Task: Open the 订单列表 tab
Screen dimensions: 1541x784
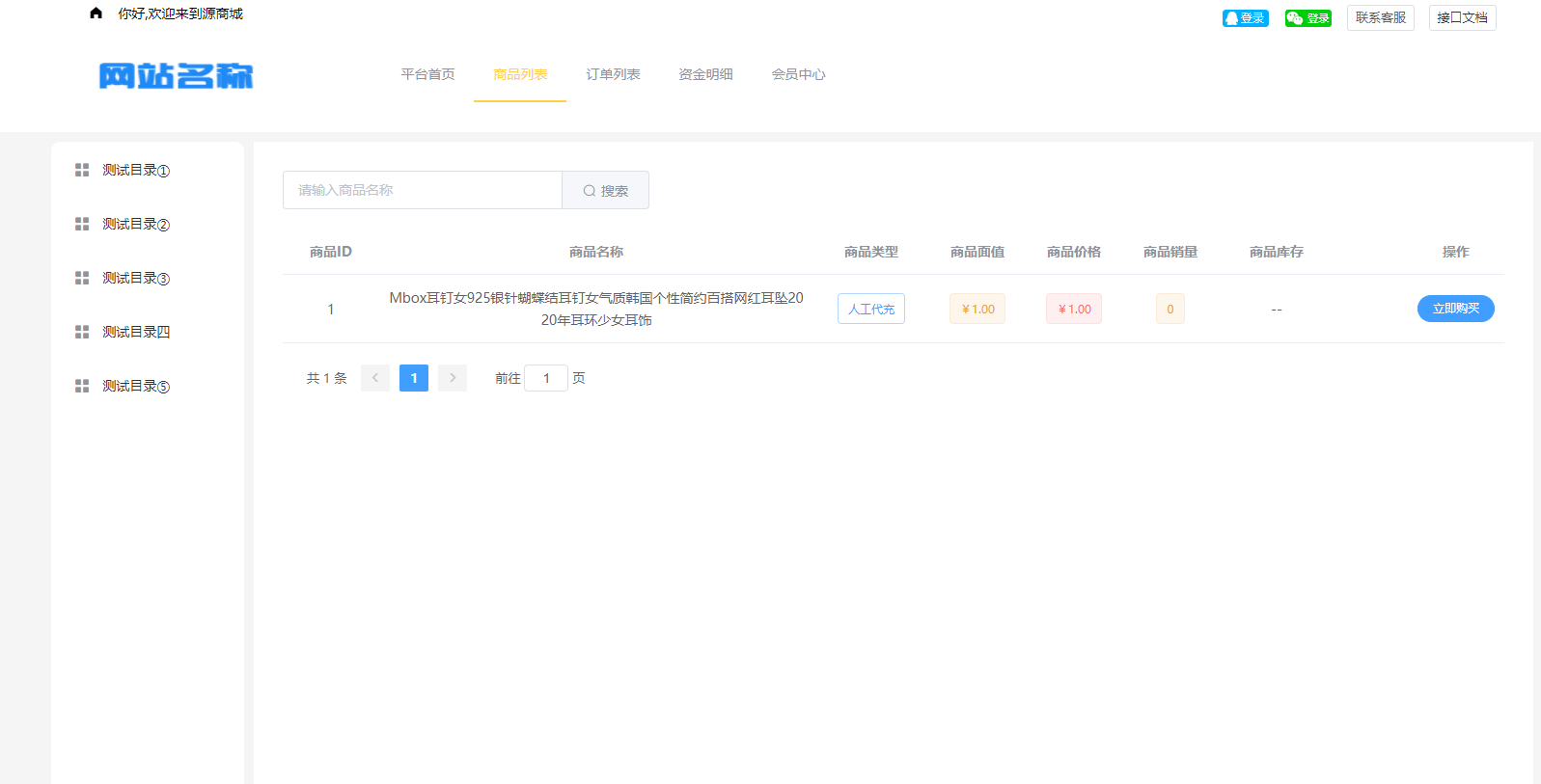Action: pyautogui.click(x=613, y=74)
